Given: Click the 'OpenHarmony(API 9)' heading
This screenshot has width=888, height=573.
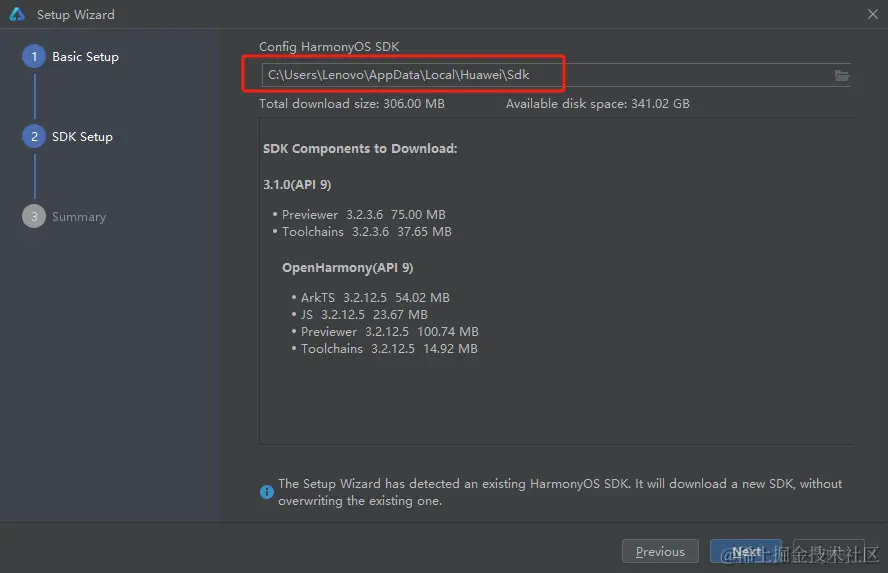Looking at the screenshot, I should pos(348,268).
